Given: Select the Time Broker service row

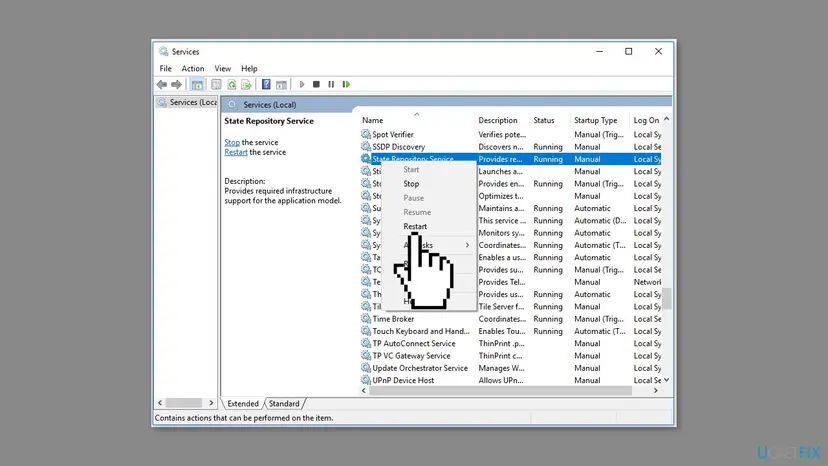Looking at the screenshot, I should click(511, 319).
